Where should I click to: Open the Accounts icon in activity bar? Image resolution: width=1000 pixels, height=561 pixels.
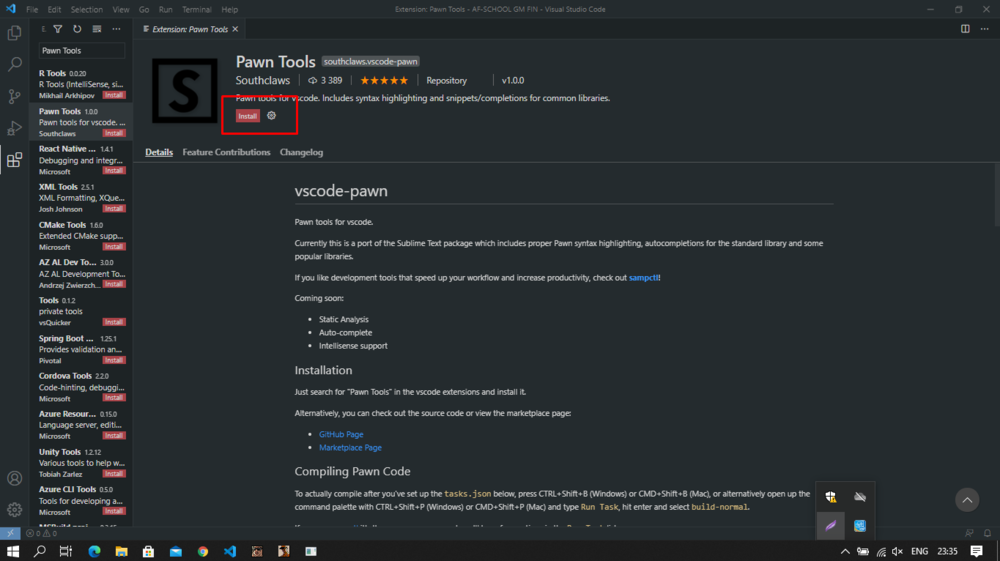click(x=14, y=478)
